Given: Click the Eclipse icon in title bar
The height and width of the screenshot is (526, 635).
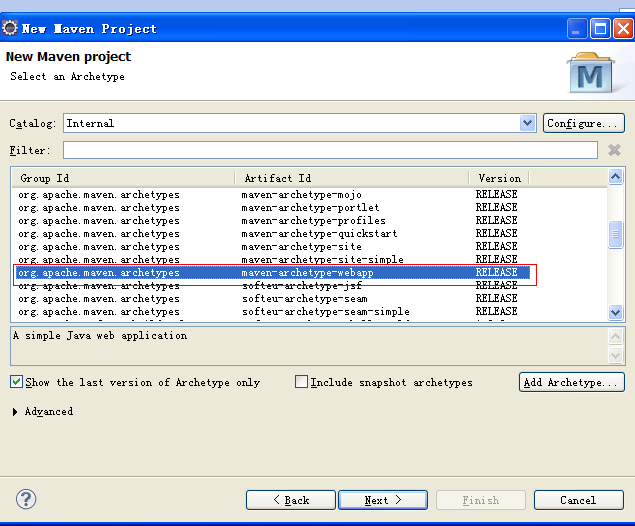Looking at the screenshot, I should 11,28.
